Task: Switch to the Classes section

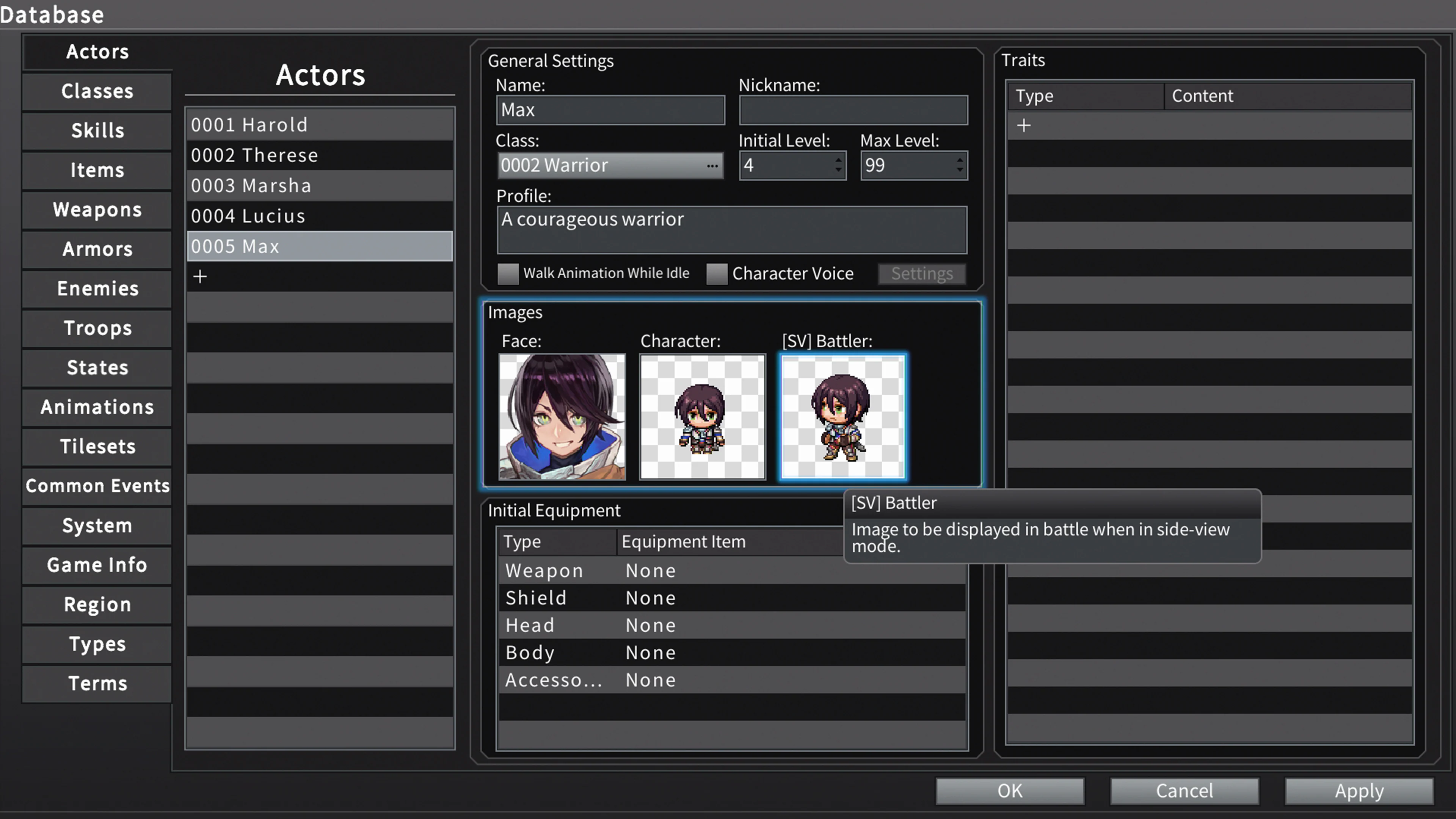Action: coord(97,91)
